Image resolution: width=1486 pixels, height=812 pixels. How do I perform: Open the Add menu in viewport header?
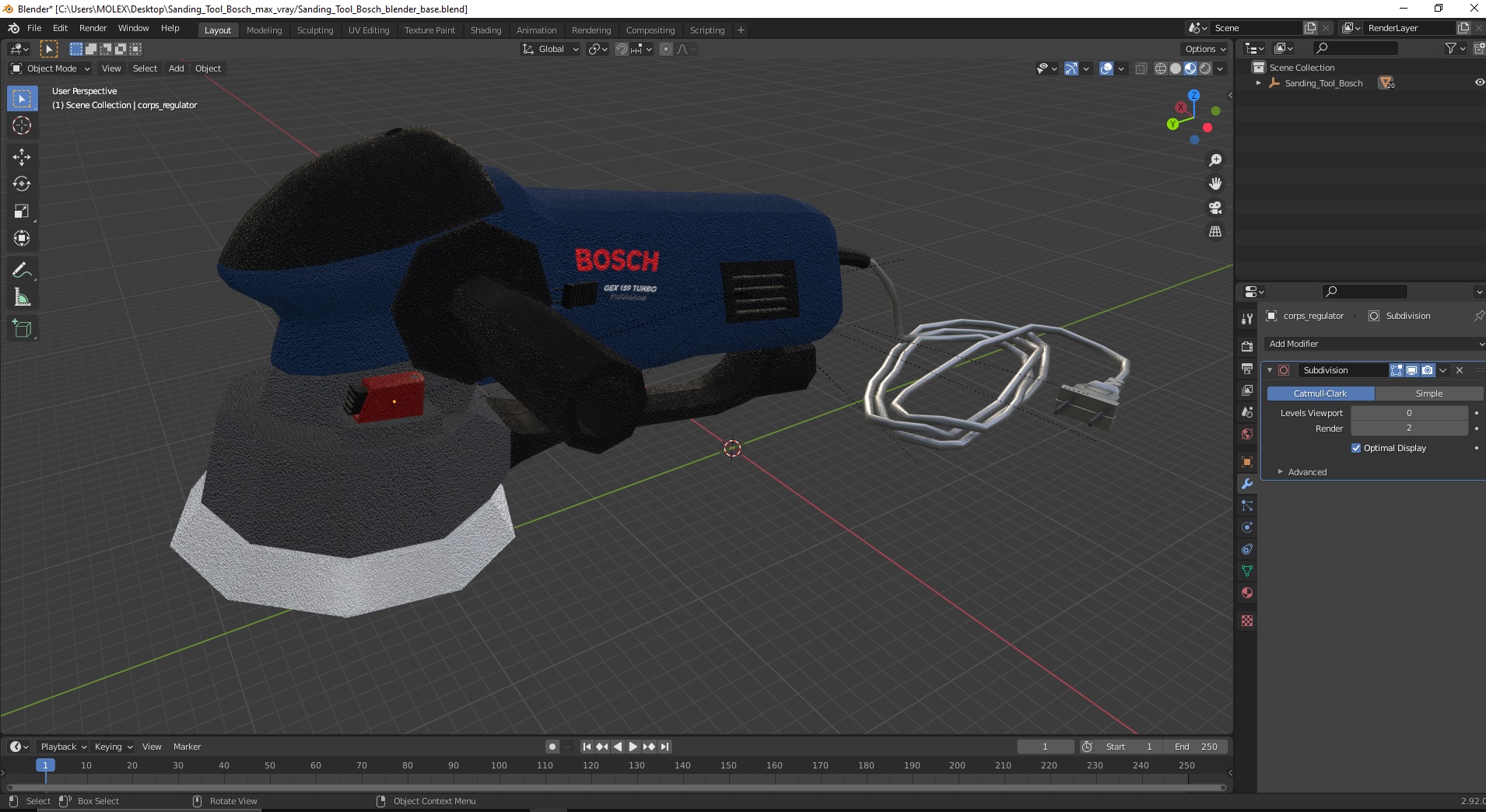177,68
